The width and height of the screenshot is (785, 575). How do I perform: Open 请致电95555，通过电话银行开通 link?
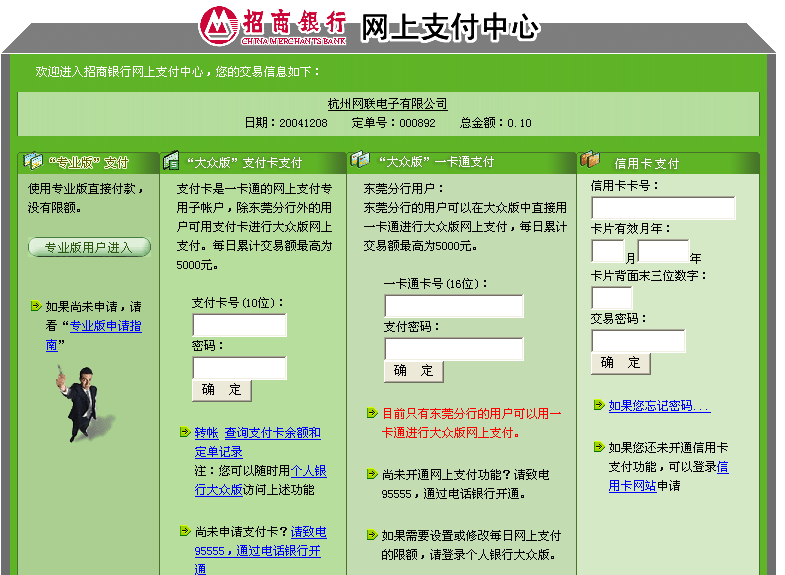click(x=261, y=550)
